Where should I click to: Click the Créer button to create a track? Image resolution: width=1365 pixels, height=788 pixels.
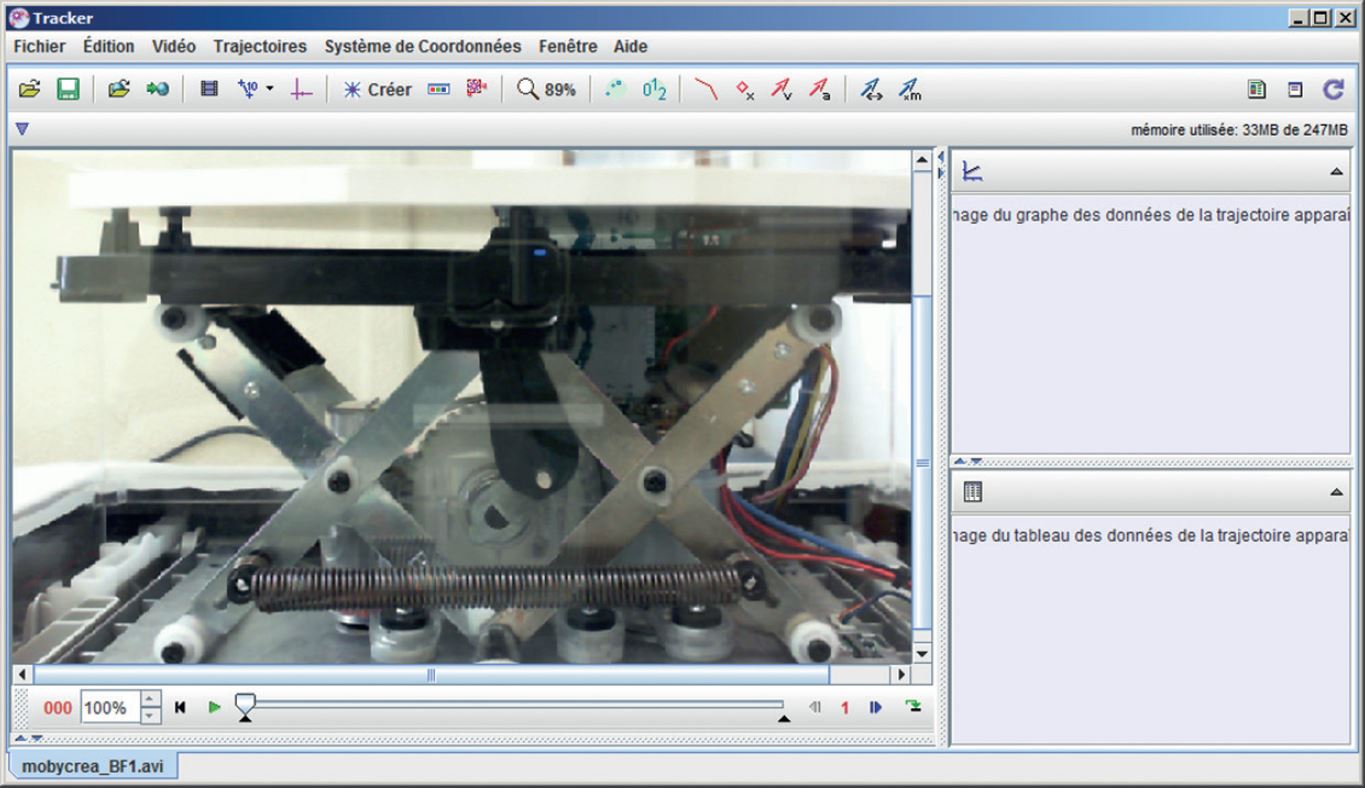pos(378,89)
